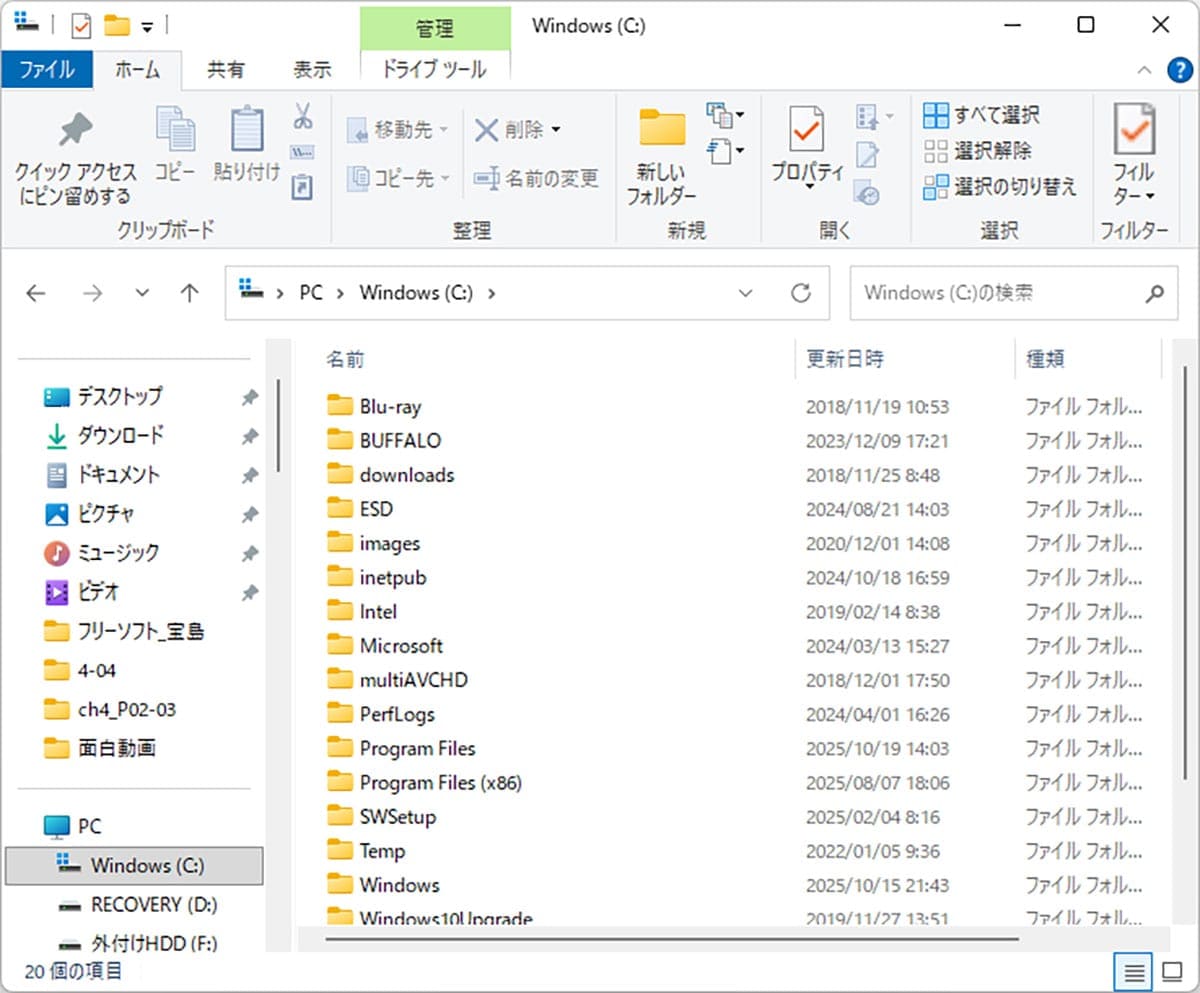The width and height of the screenshot is (1200, 993).
Task: Click すべて選択 (Select all) button
Action: (x=982, y=115)
